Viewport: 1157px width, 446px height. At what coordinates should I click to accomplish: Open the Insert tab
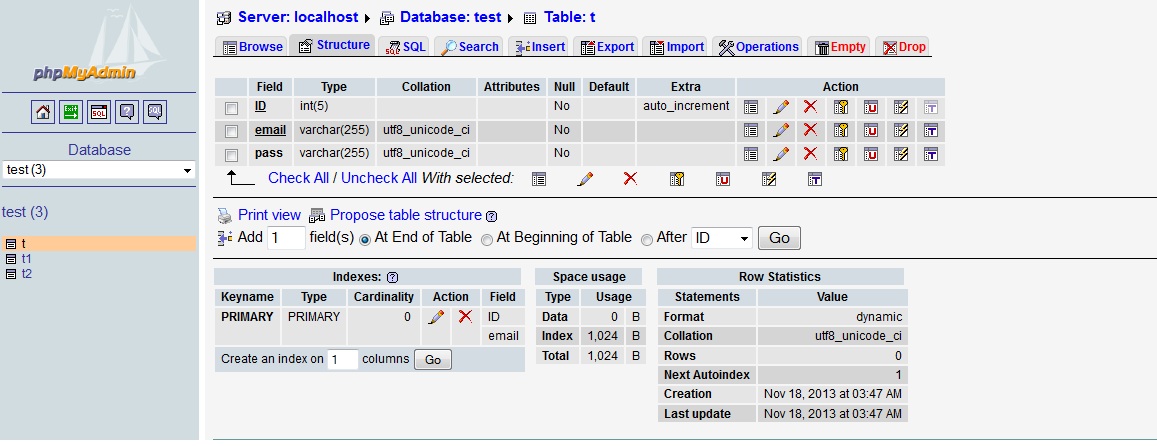pyautogui.click(x=540, y=47)
